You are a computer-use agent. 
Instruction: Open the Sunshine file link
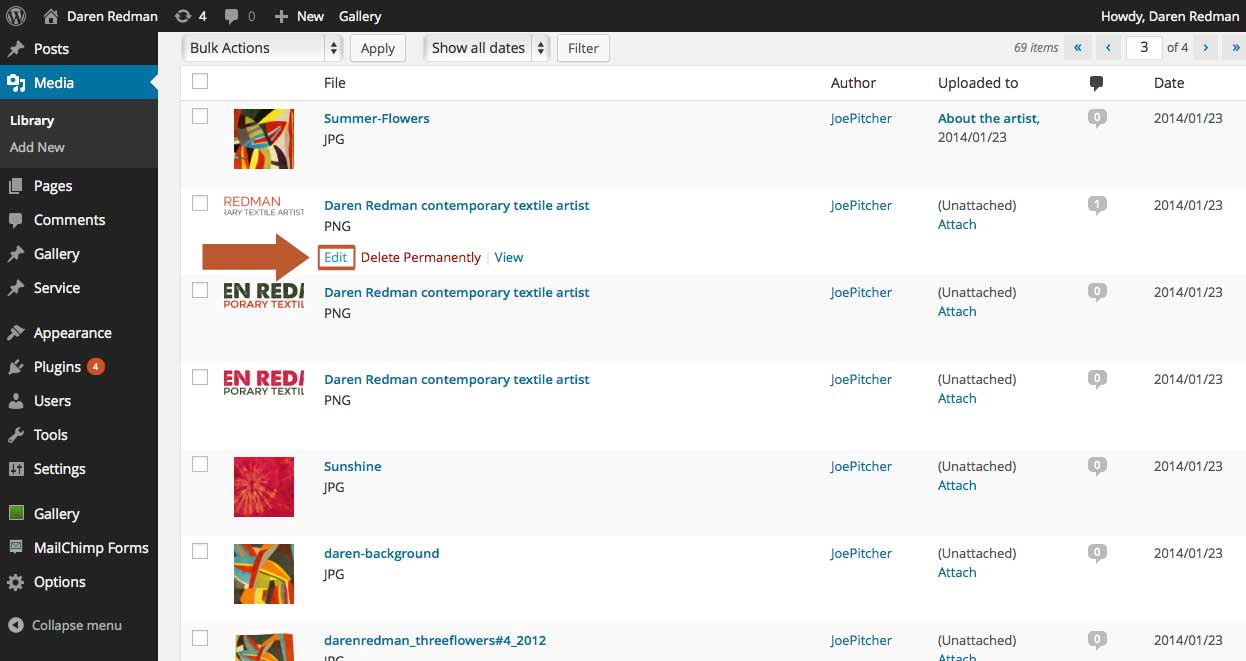click(353, 466)
